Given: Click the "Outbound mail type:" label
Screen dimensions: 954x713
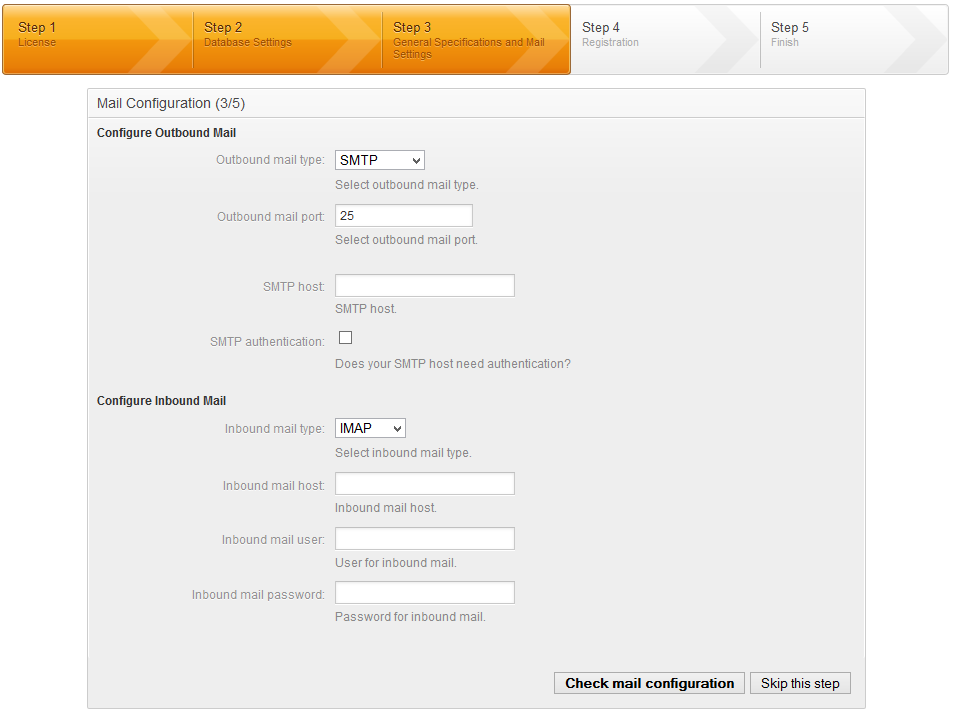Looking at the screenshot, I should point(270,160).
